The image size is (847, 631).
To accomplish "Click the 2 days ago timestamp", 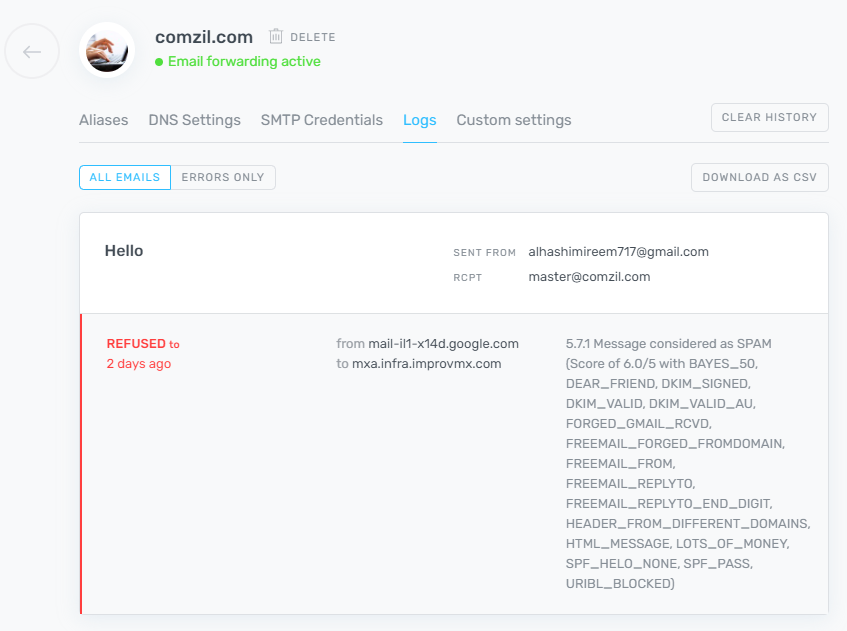I will pos(139,364).
